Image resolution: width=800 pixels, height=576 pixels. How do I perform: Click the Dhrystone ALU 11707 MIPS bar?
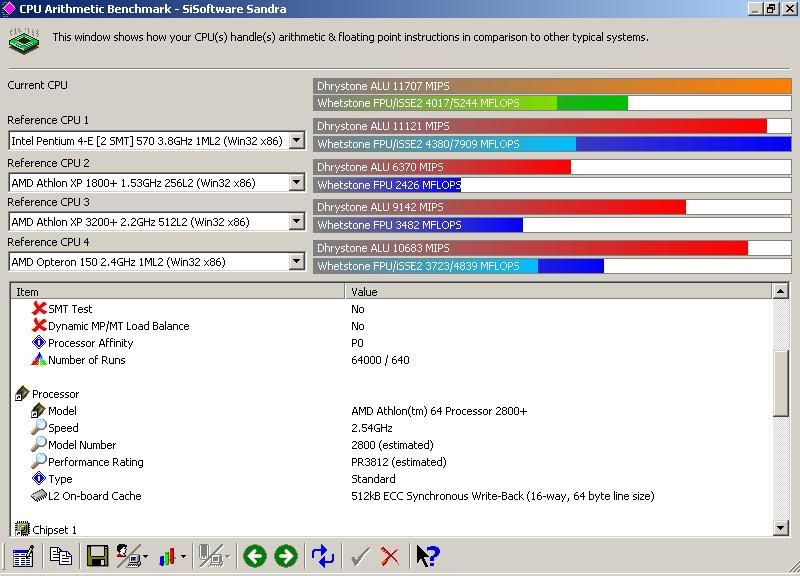pos(552,86)
